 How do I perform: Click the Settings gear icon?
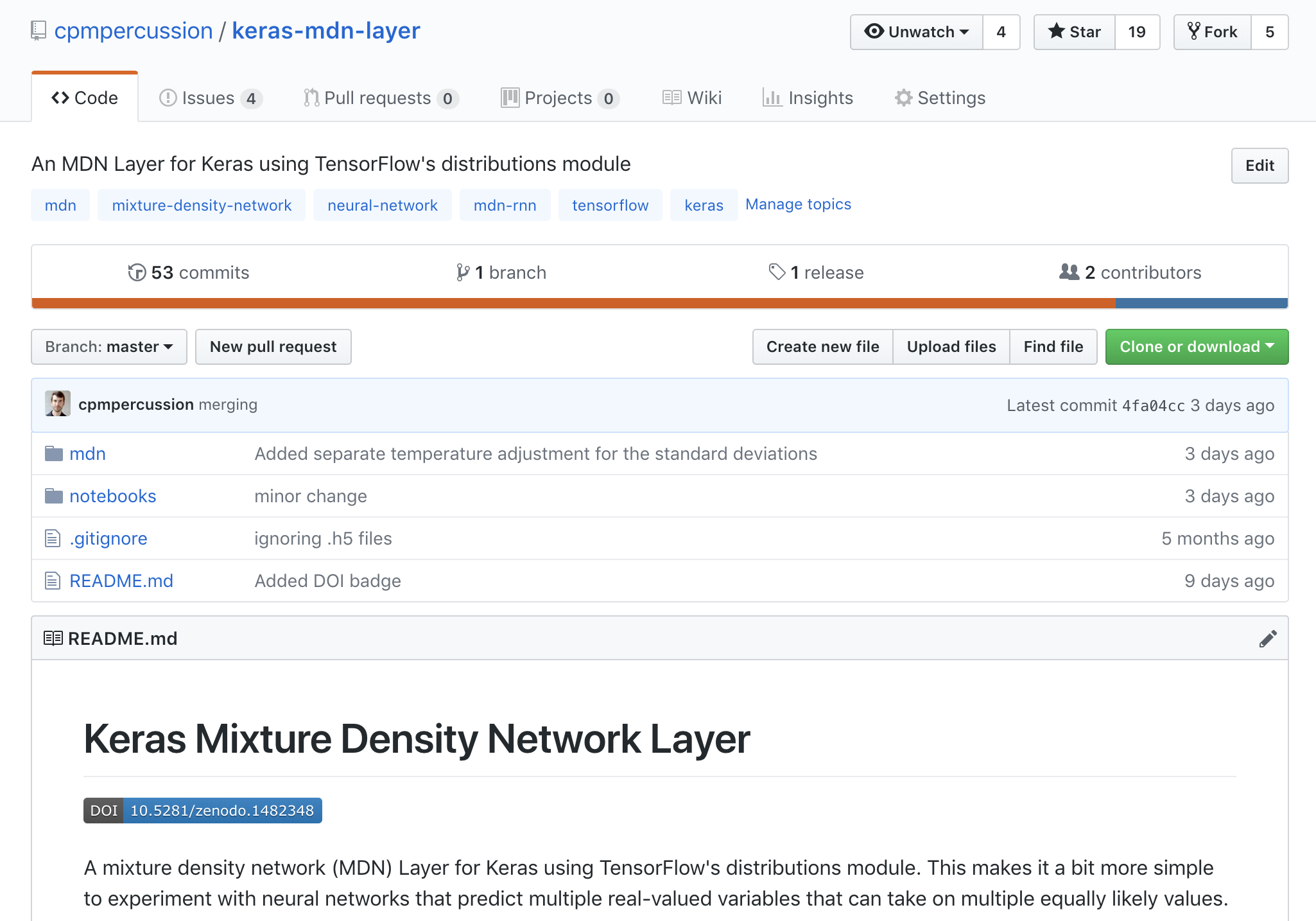pos(904,98)
